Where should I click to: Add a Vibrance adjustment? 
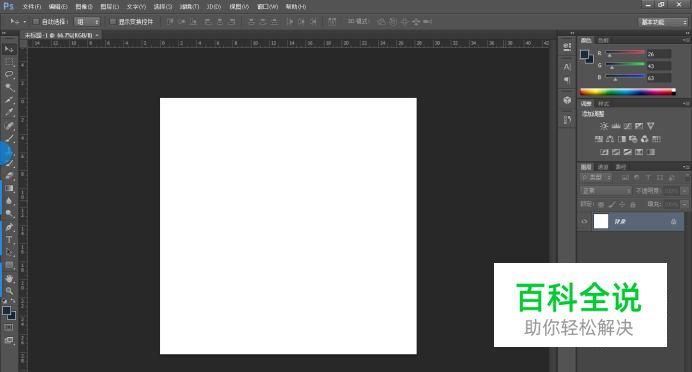651,126
